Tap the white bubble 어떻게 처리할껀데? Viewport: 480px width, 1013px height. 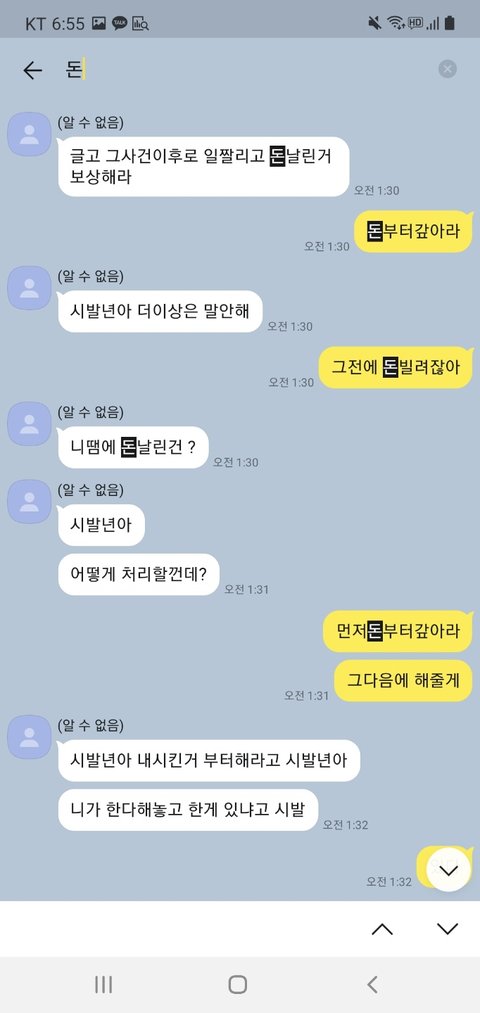138,574
